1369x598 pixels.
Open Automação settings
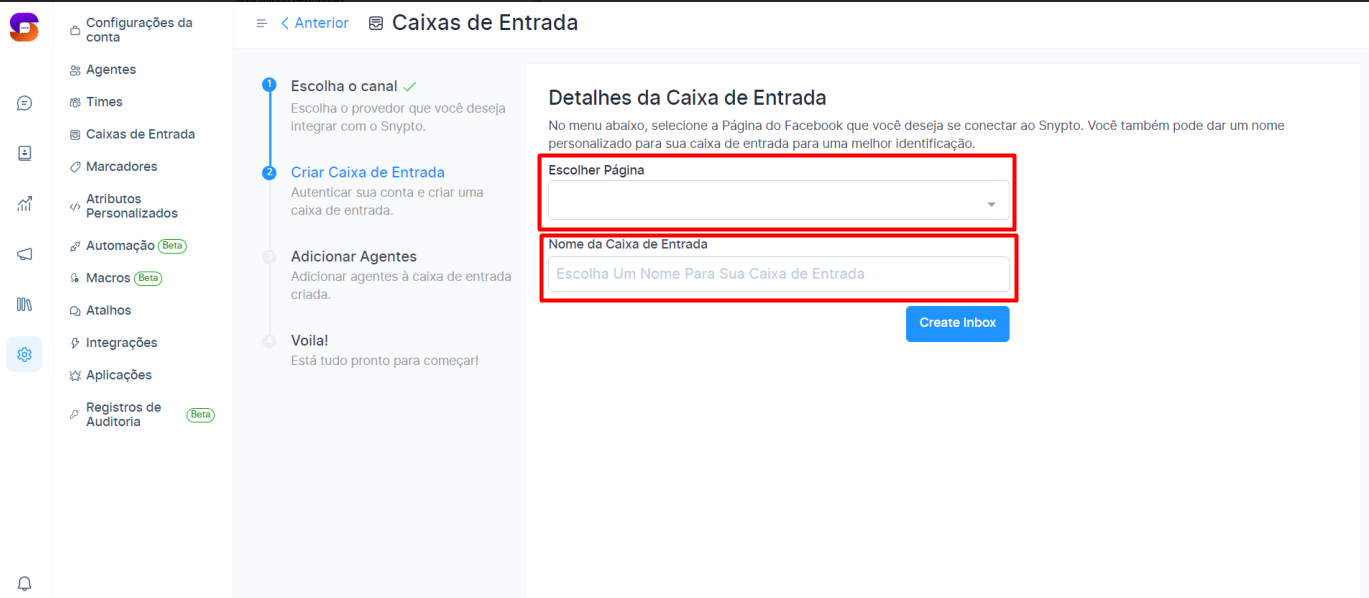(120, 245)
